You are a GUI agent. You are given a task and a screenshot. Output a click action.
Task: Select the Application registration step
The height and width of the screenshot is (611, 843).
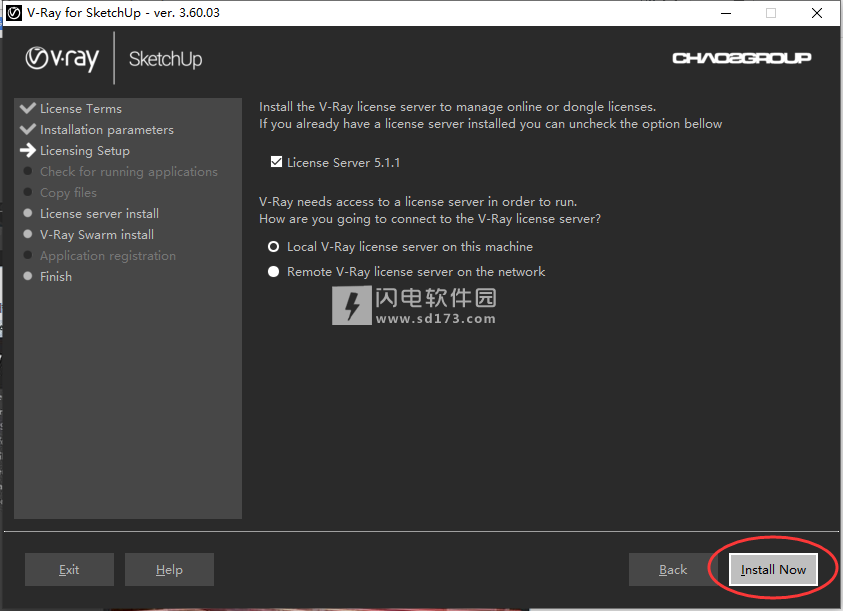pos(108,255)
